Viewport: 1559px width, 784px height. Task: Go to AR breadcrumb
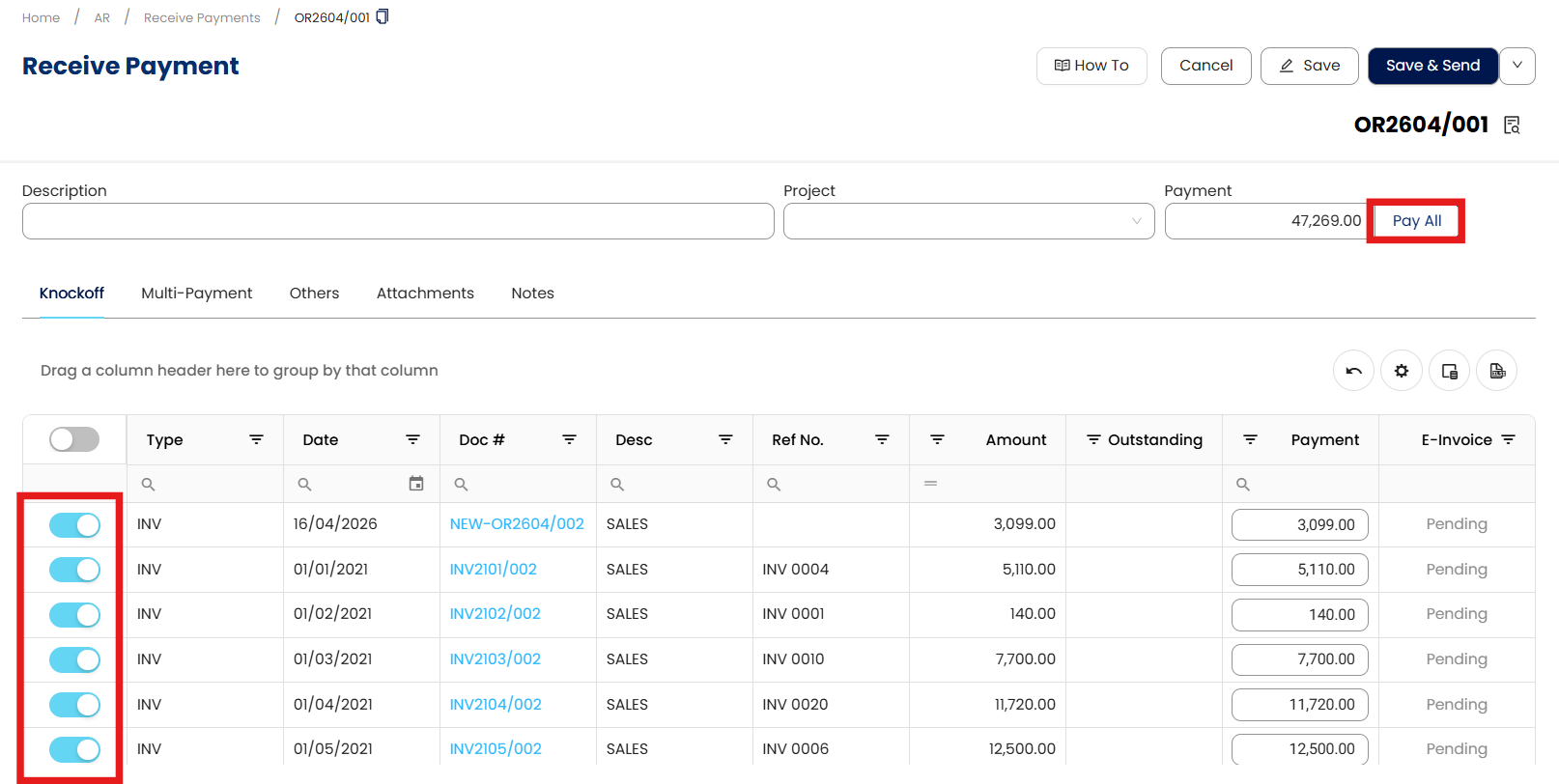(x=102, y=17)
